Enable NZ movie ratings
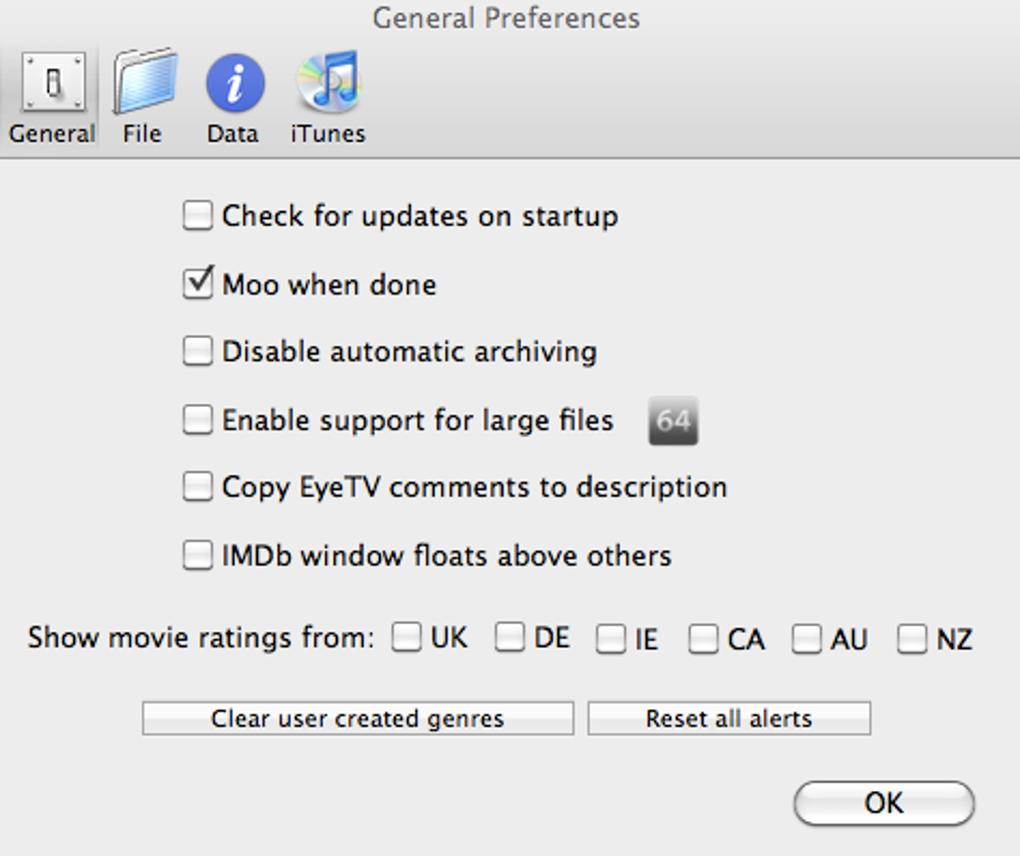This screenshot has width=1020, height=856. click(x=912, y=639)
